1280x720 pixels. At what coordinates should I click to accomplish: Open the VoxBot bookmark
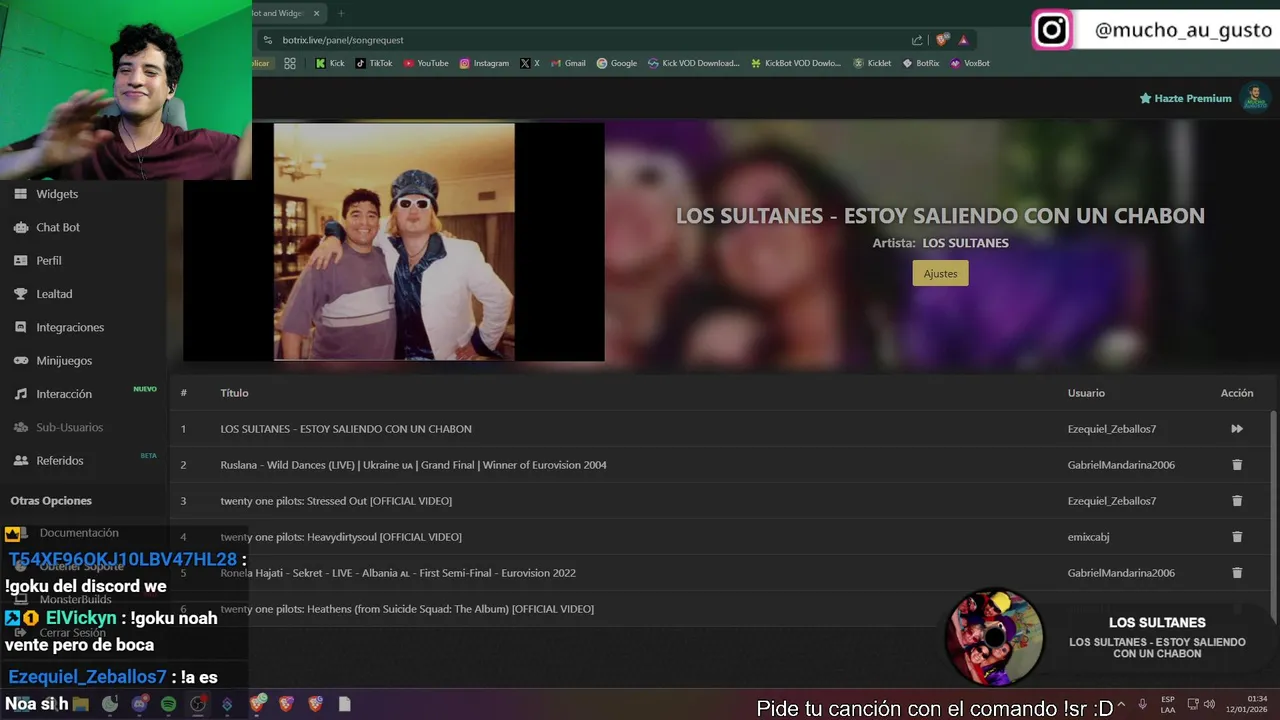(x=970, y=63)
